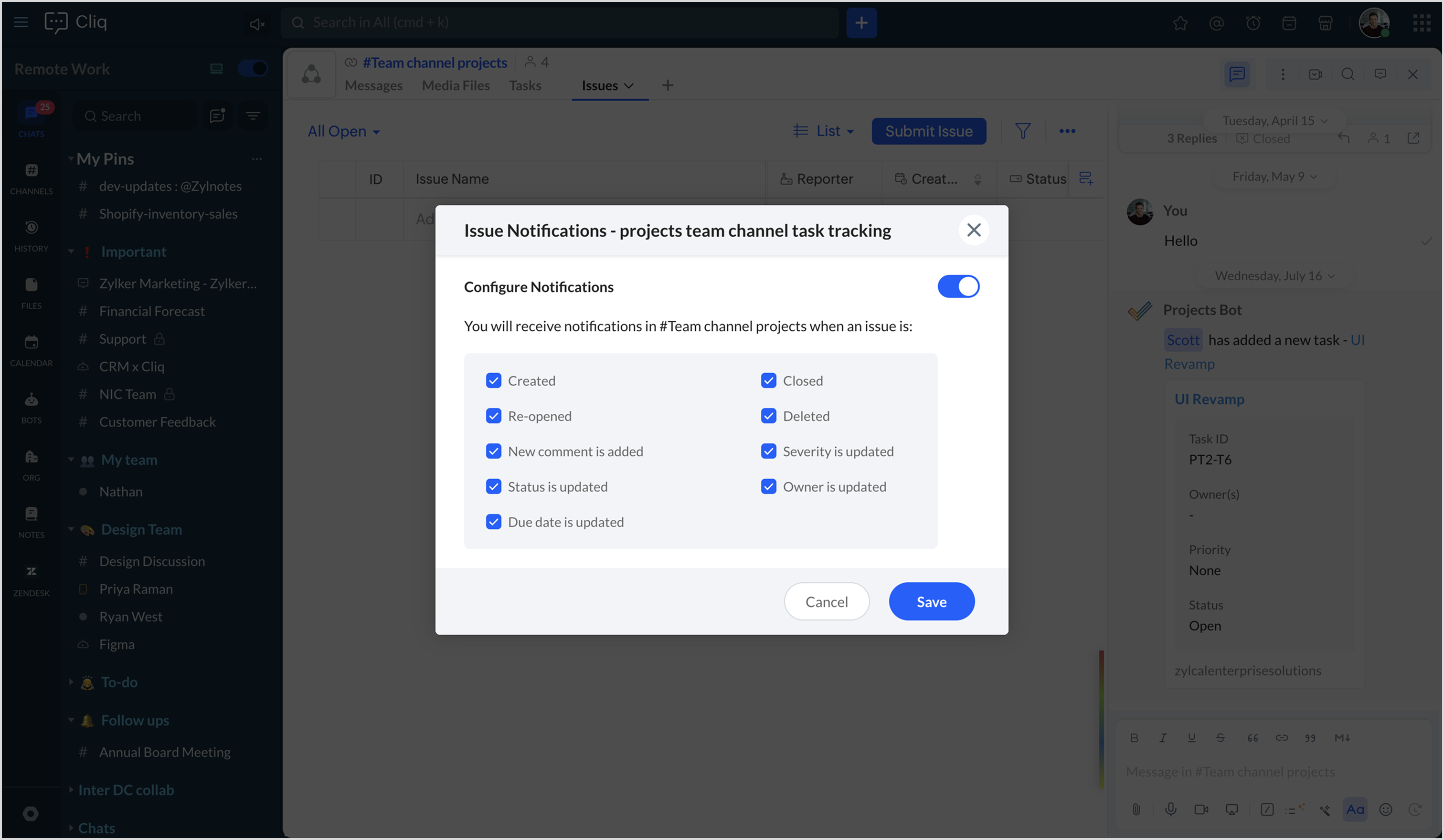1444x840 pixels.
Task: Click the profile avatar in top bar
Action: pyautogui.click(x=1374, y=23)
